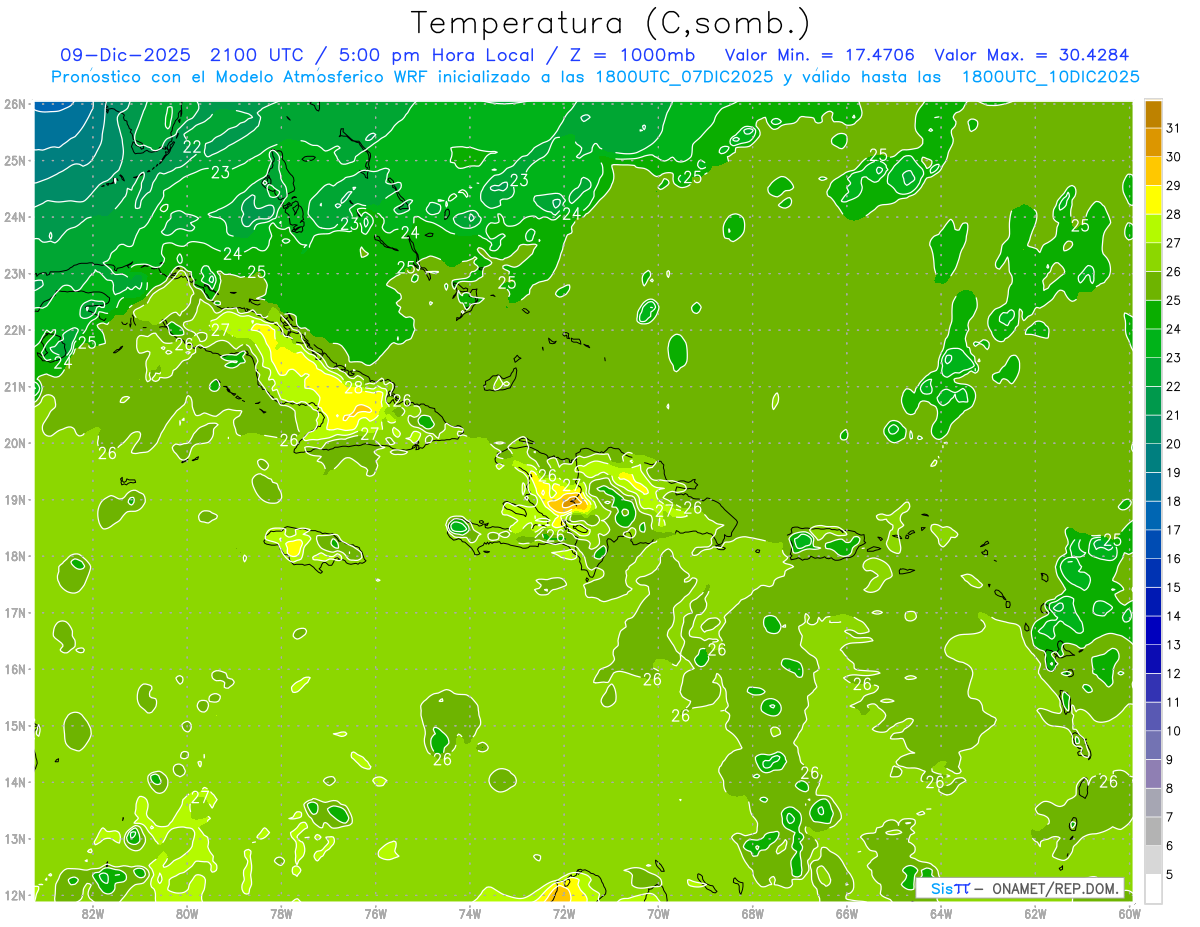Click the 74W longitude axis label
The height and width of the screenshot is (927, 1200).
click(469, 912)
